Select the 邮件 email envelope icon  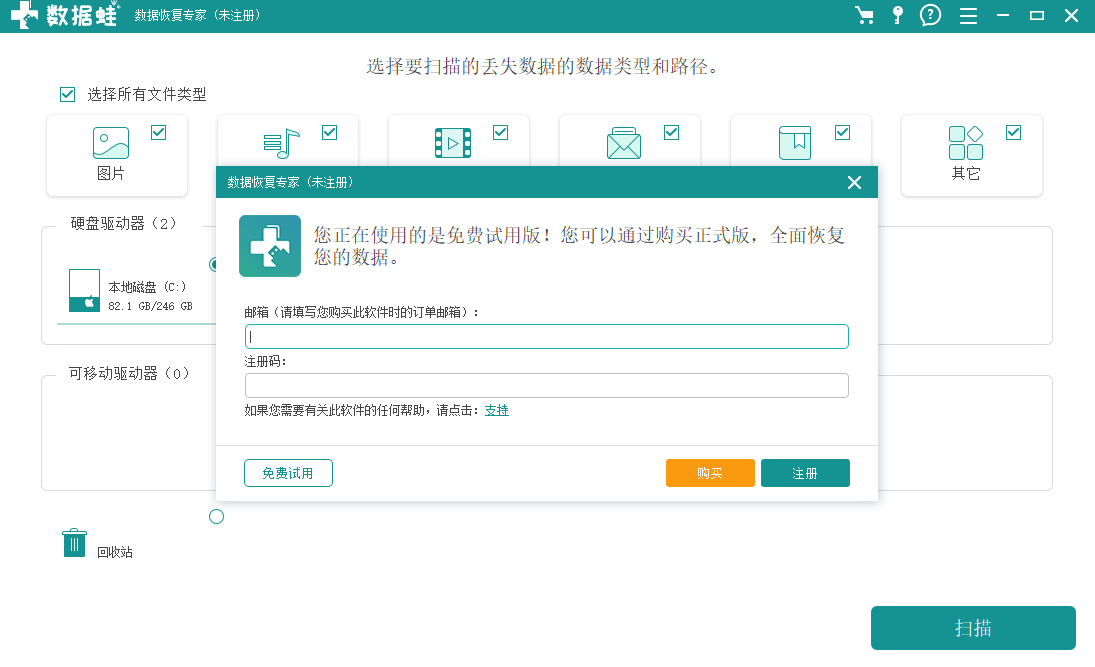(x=623, y=142)
